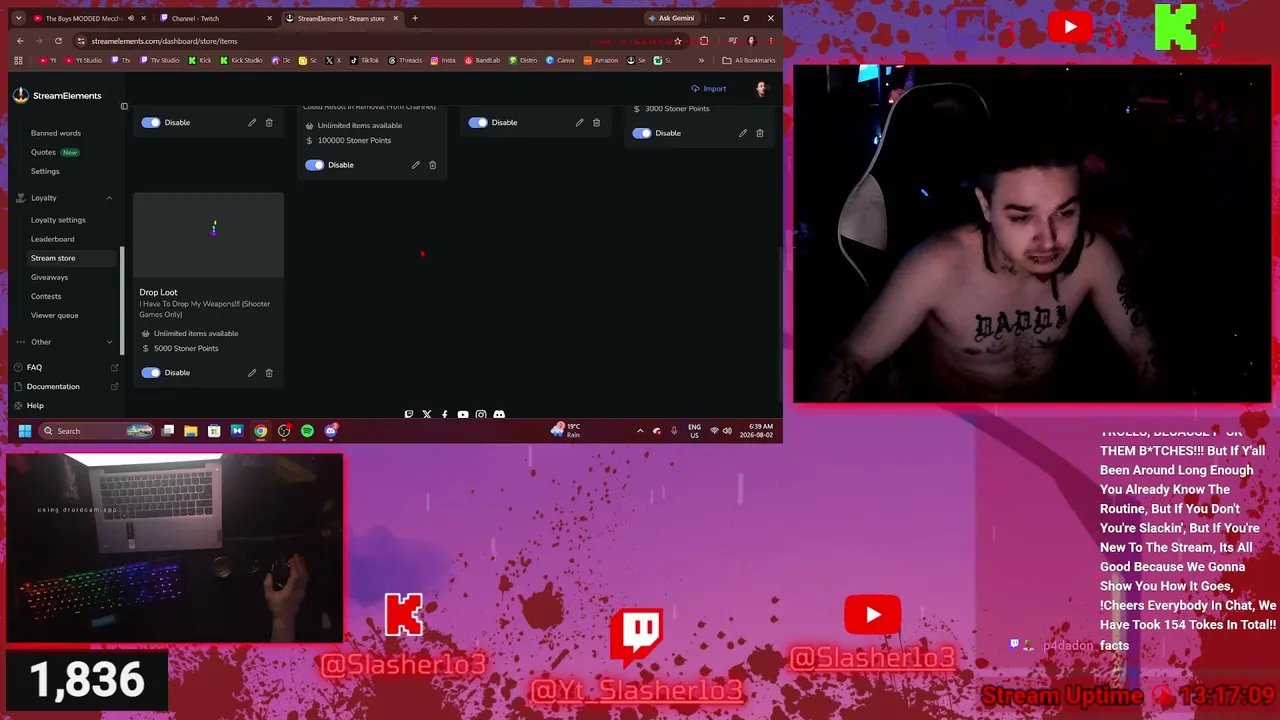Delete the 100000 Stoner Points item
The width and height of the screenshot is (1280, 720).
pyautogui.click(x=433, y=165)
